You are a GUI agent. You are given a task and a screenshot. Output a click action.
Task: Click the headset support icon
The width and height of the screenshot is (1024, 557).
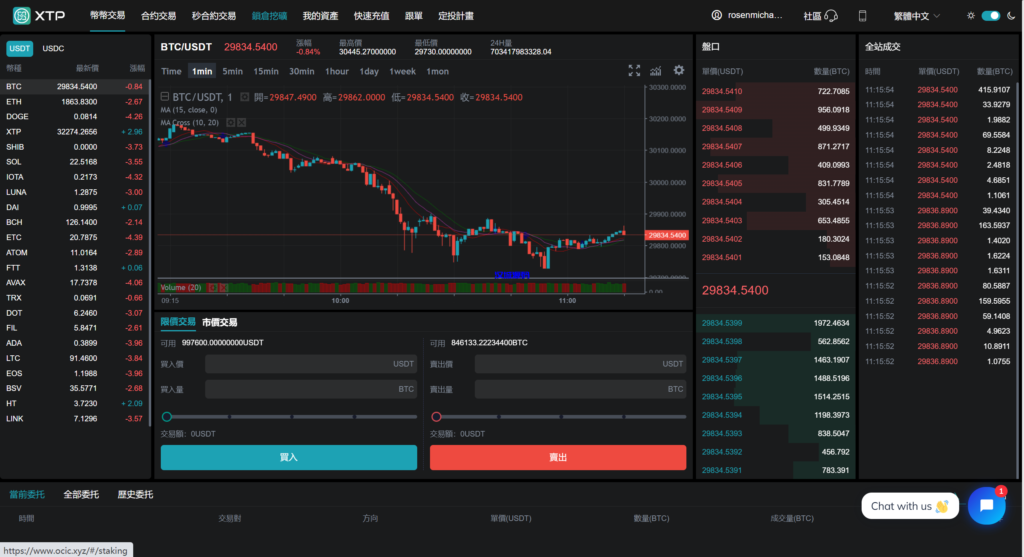833,16
